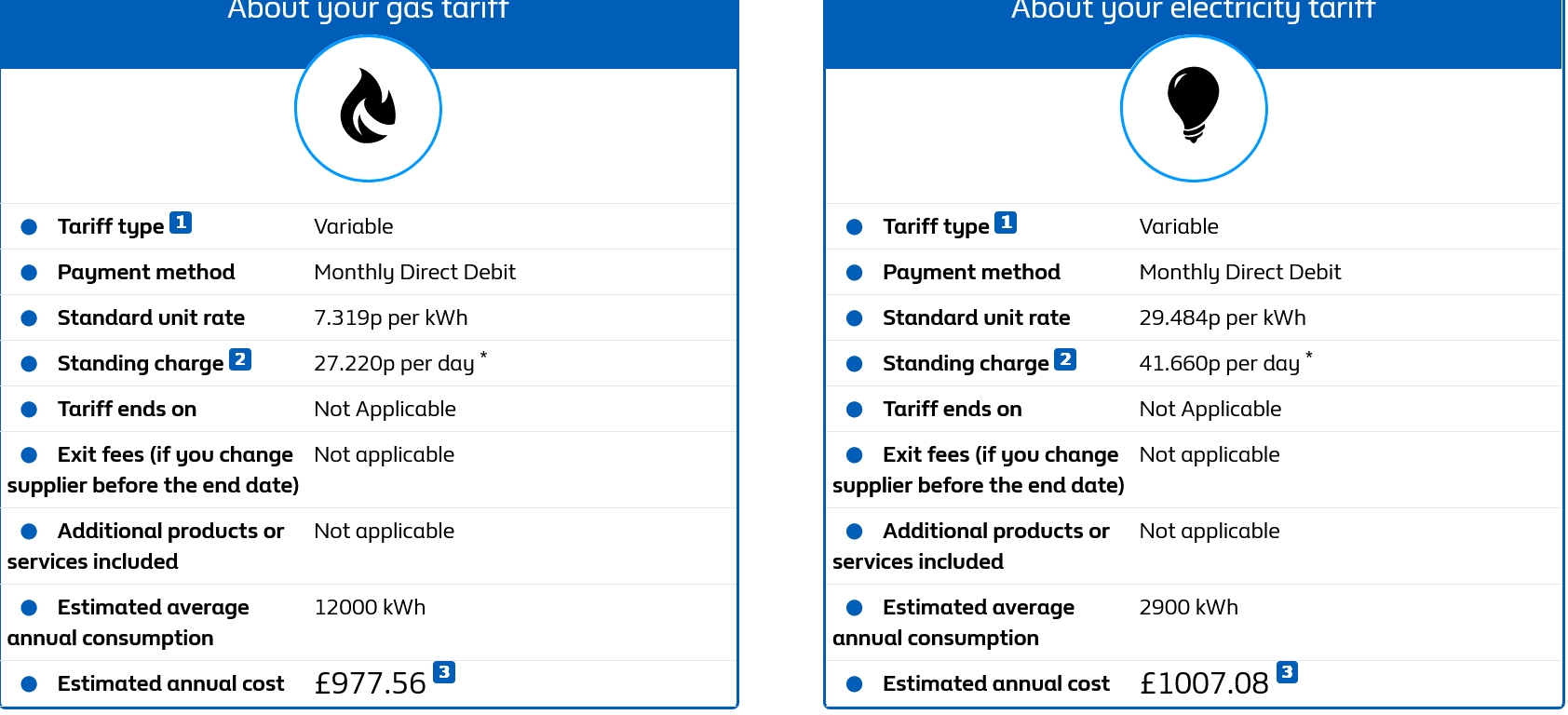
Task: Click gas annual consumption 12000 kWh
Action: 370,608
